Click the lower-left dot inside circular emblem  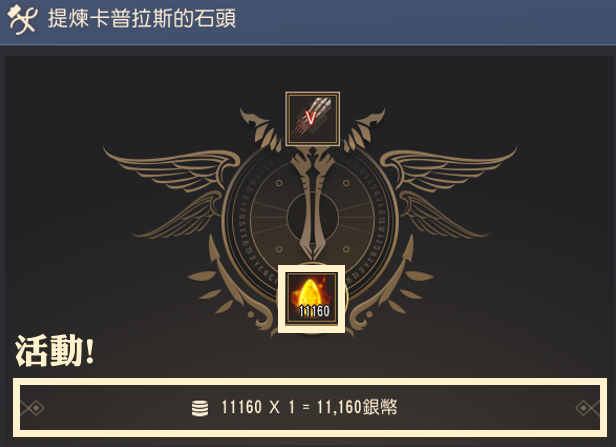[279, 249]
